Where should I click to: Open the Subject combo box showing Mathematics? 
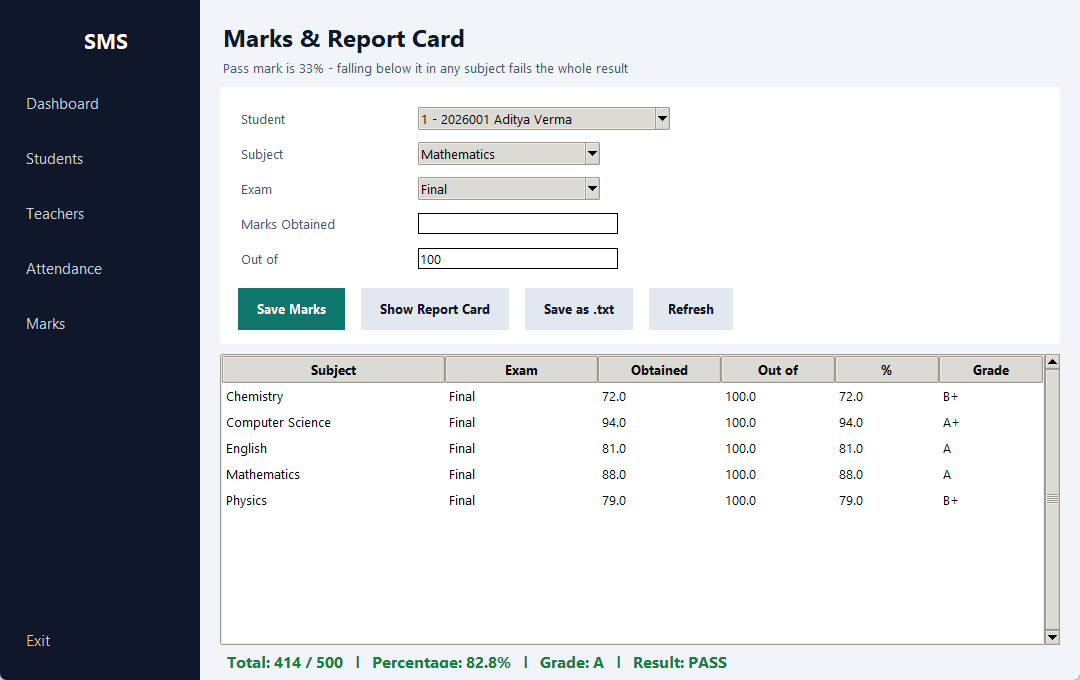[x=508, y=154]
